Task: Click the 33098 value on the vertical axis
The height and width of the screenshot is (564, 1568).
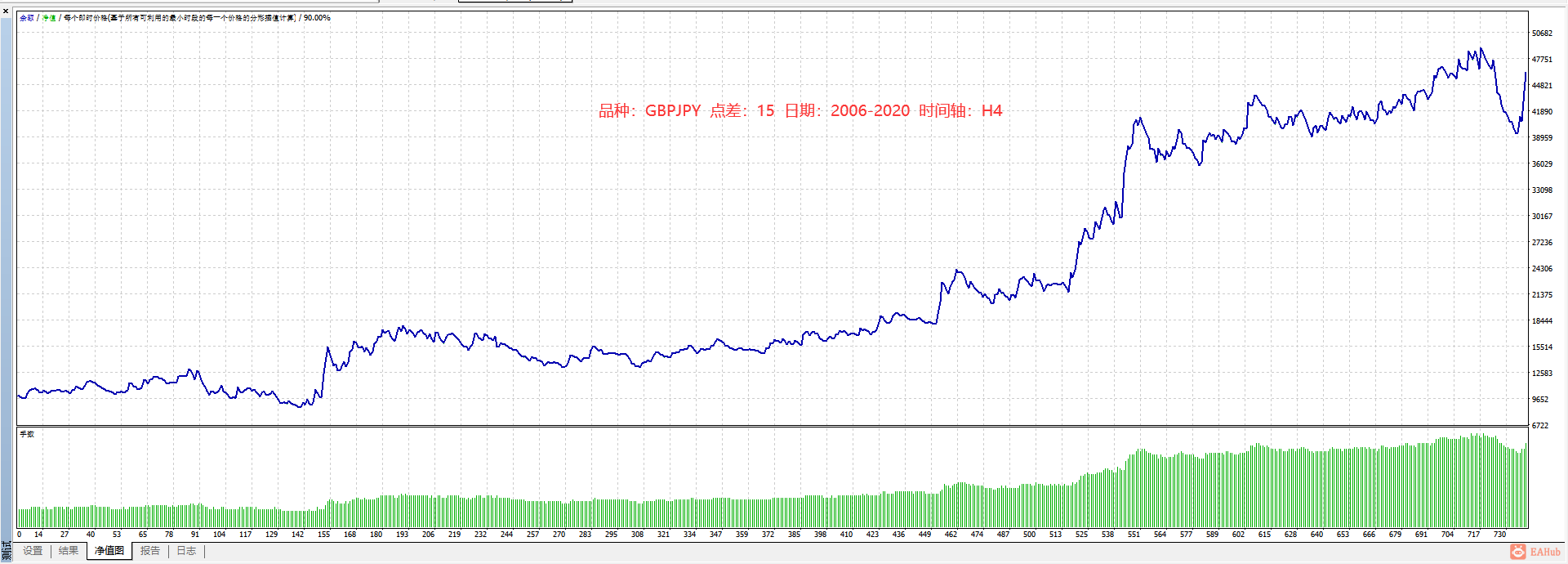Action: point(1542,190)
